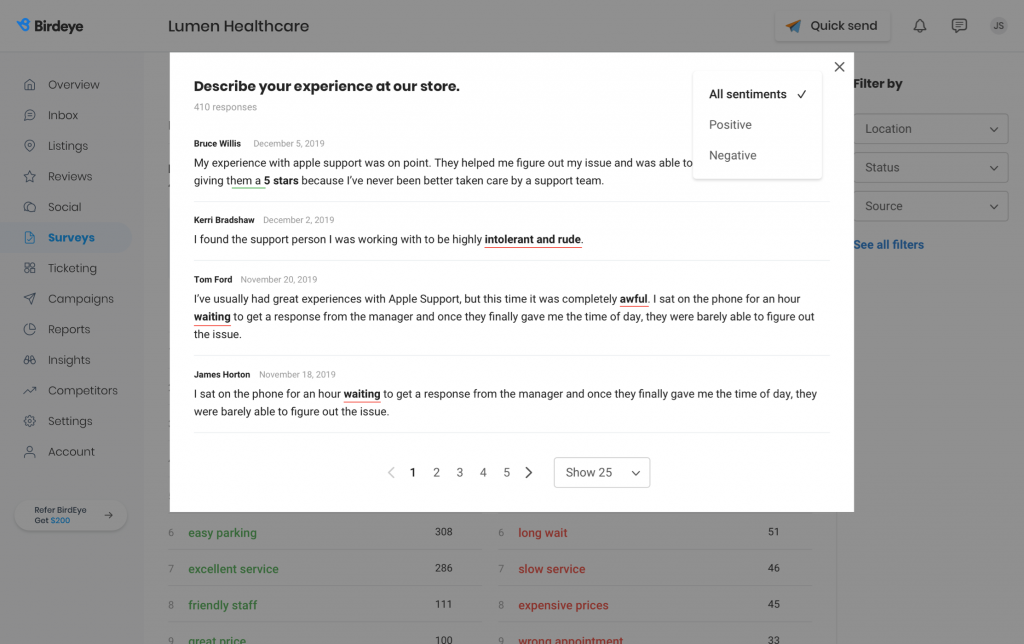Open the Social panel icon
The height and width of the screenshot is (644, 1024).
31,207
